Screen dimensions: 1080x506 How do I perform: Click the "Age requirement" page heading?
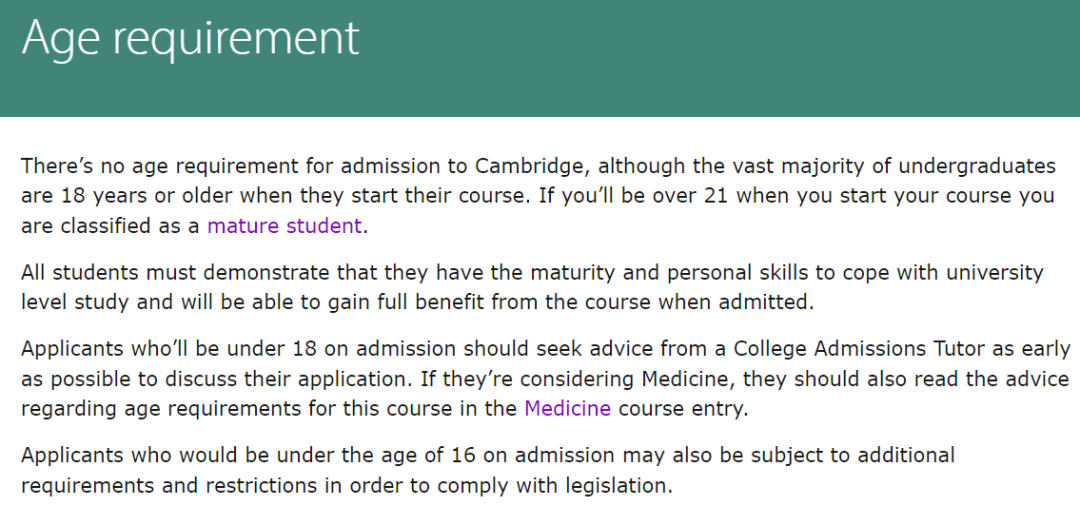coord(190,38)
